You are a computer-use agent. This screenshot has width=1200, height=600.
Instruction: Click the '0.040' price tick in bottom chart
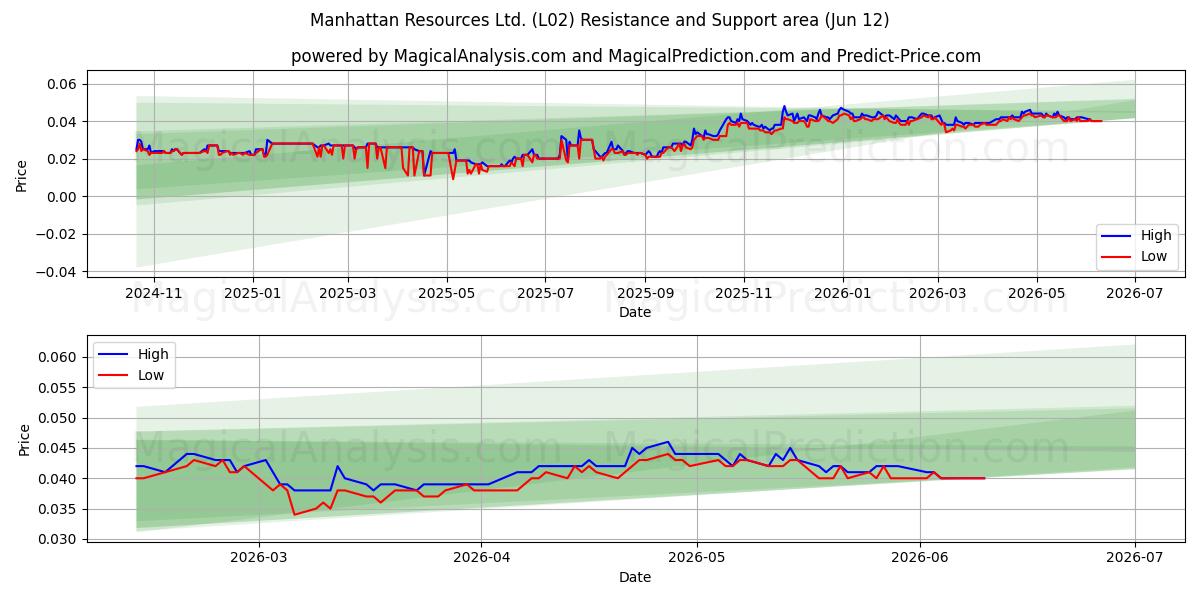tap(60, 479)
